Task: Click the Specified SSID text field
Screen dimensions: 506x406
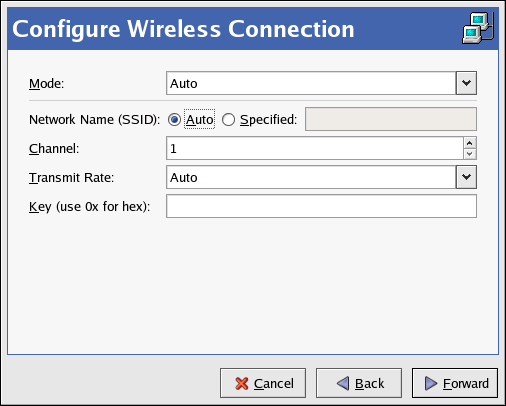Action: 391,119
